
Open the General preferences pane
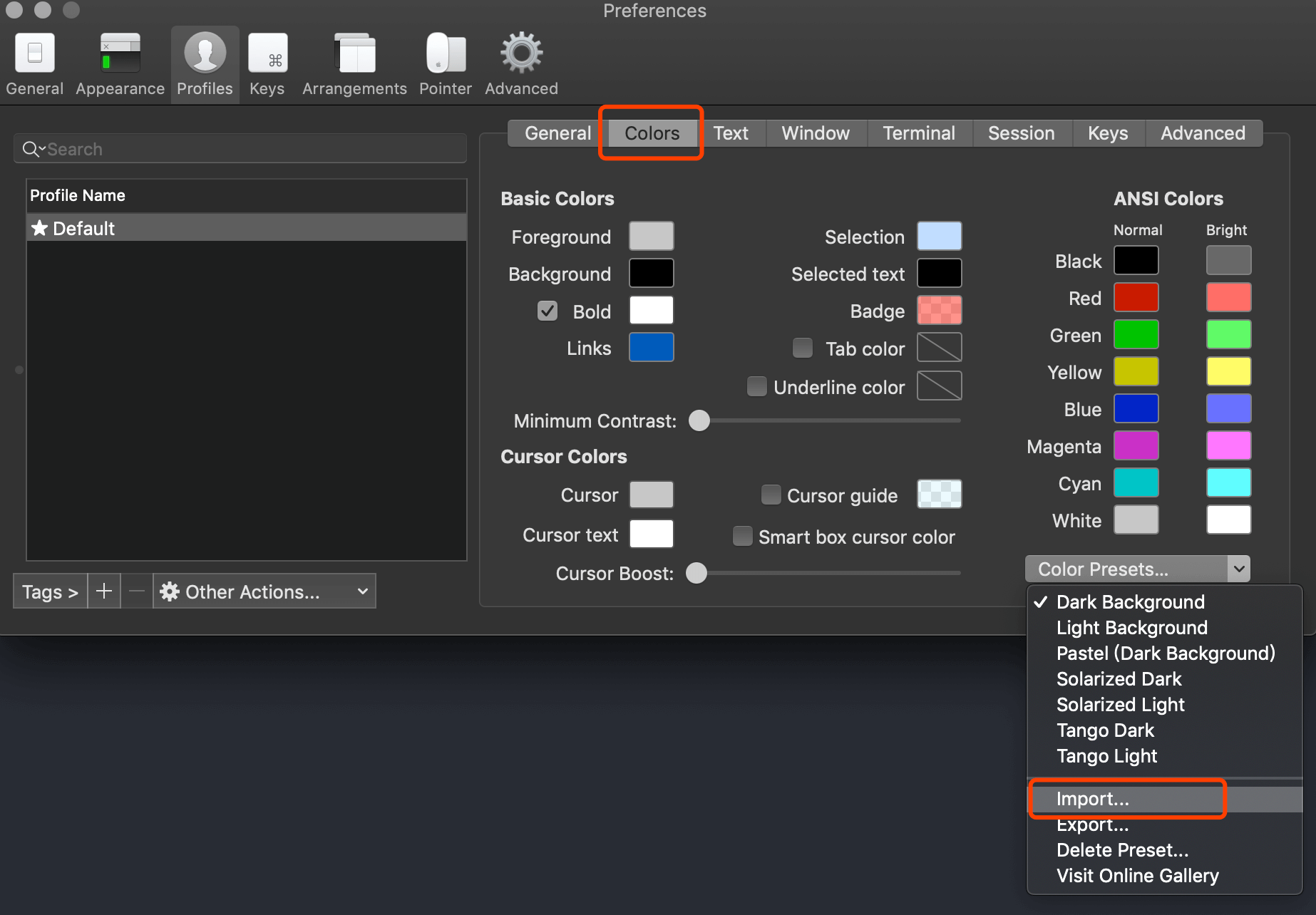[34, 64]
